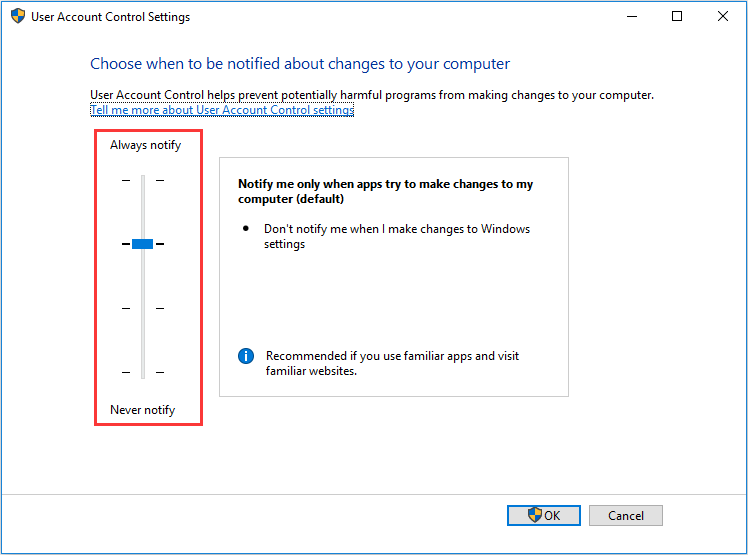Set slider to the bottommost tick mark
Screen dimensions: 748x555
(x=143, y=372)
